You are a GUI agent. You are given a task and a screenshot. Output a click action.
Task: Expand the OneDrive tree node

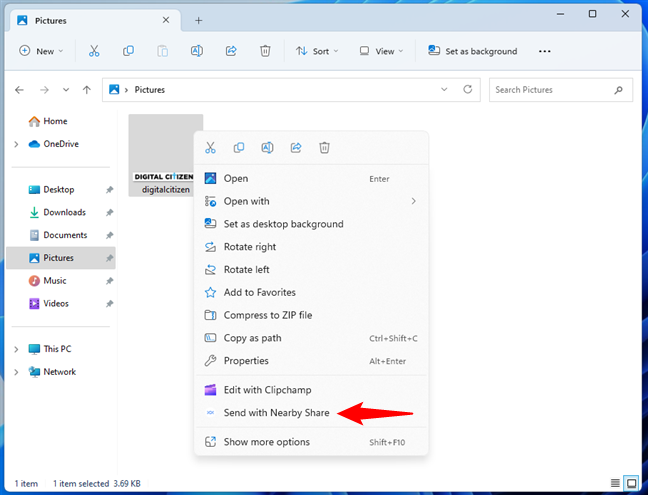[16, 144]
